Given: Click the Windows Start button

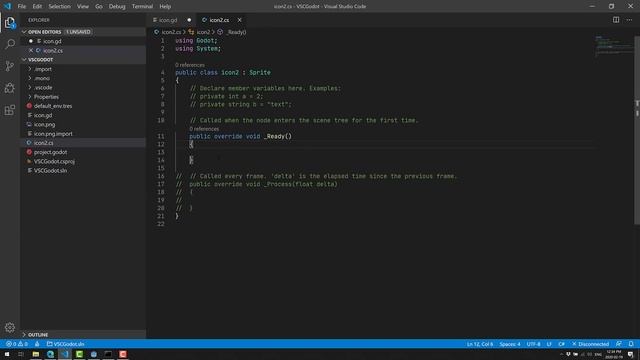Looking at the screenshot, I should [7, 354].
